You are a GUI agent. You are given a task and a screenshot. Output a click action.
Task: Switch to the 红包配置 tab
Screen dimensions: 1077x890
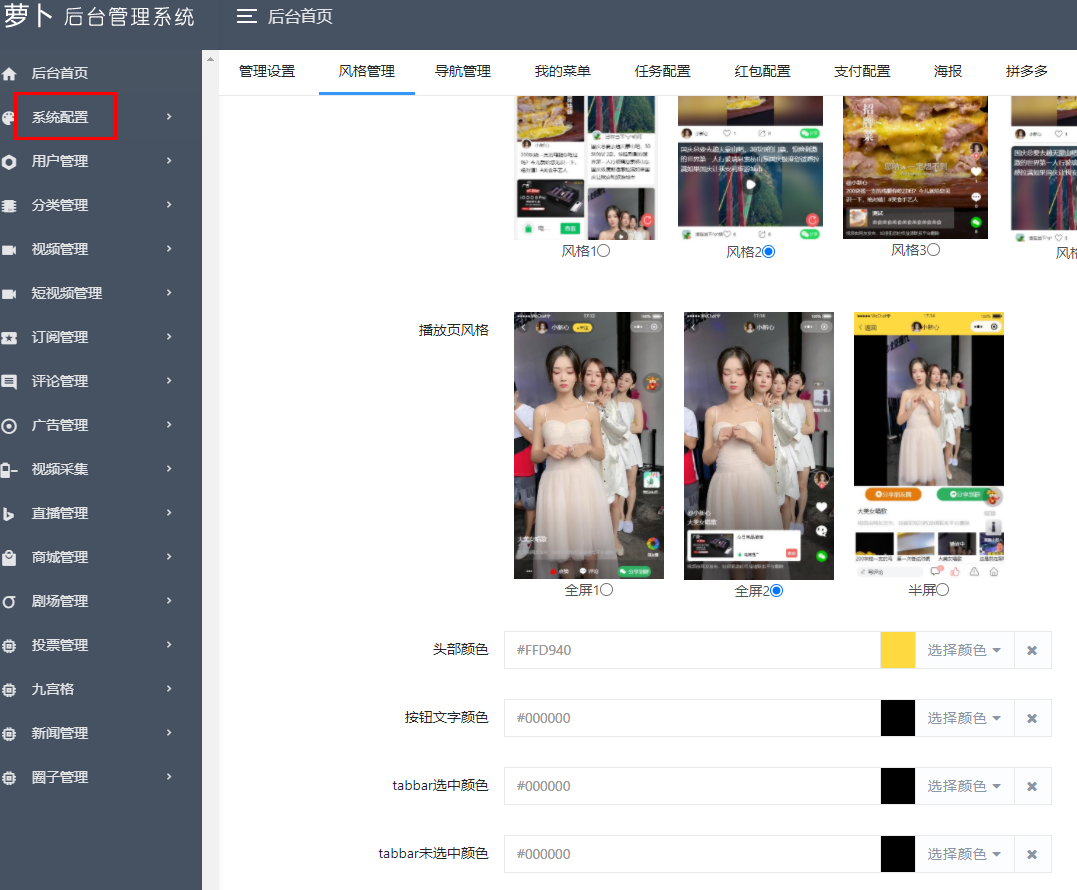[762, 71]
